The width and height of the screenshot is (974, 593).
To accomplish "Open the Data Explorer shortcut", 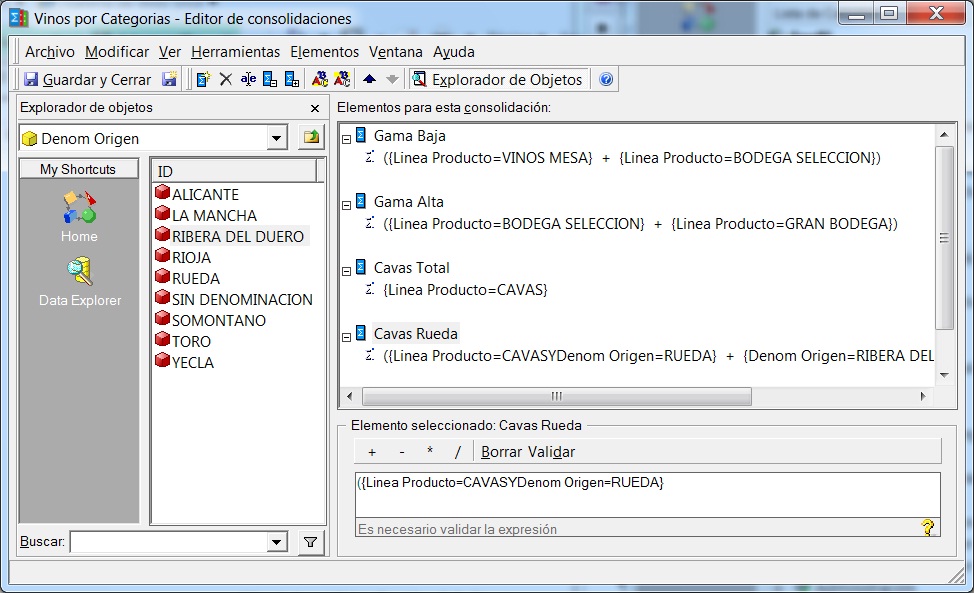I will coord(79,280).
